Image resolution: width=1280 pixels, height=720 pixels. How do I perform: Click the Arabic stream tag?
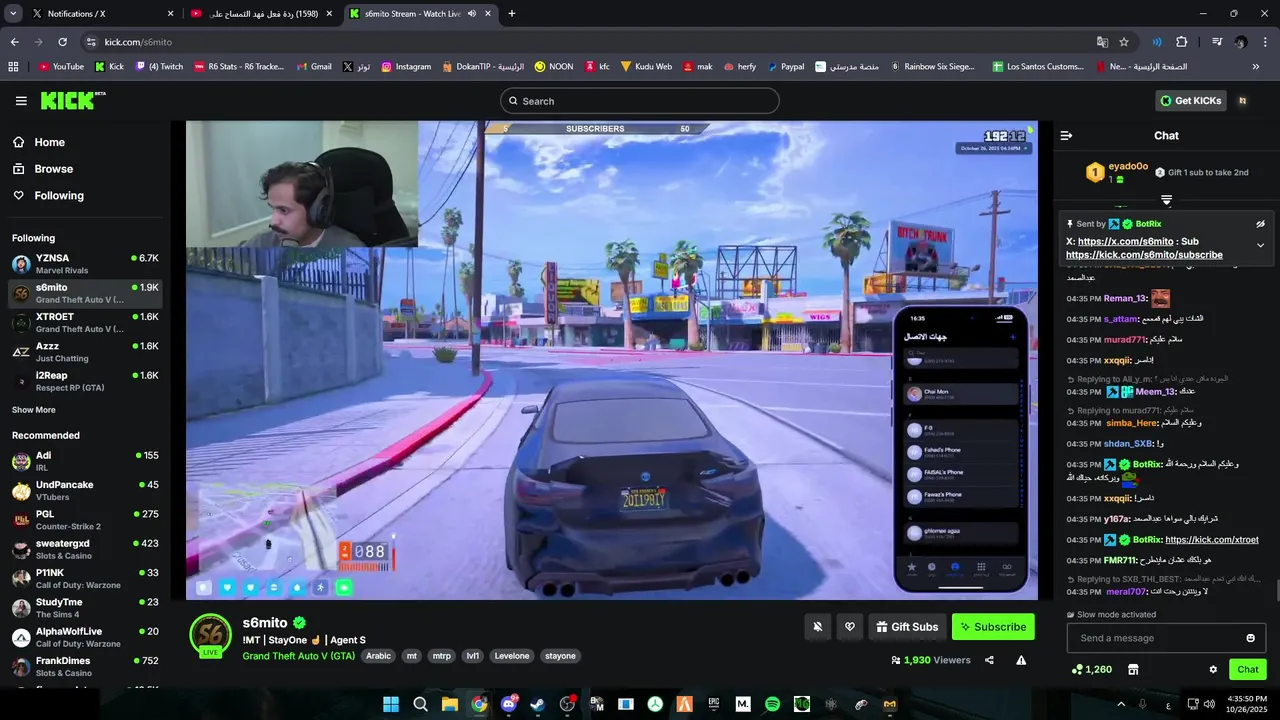(x=378, y=656)
